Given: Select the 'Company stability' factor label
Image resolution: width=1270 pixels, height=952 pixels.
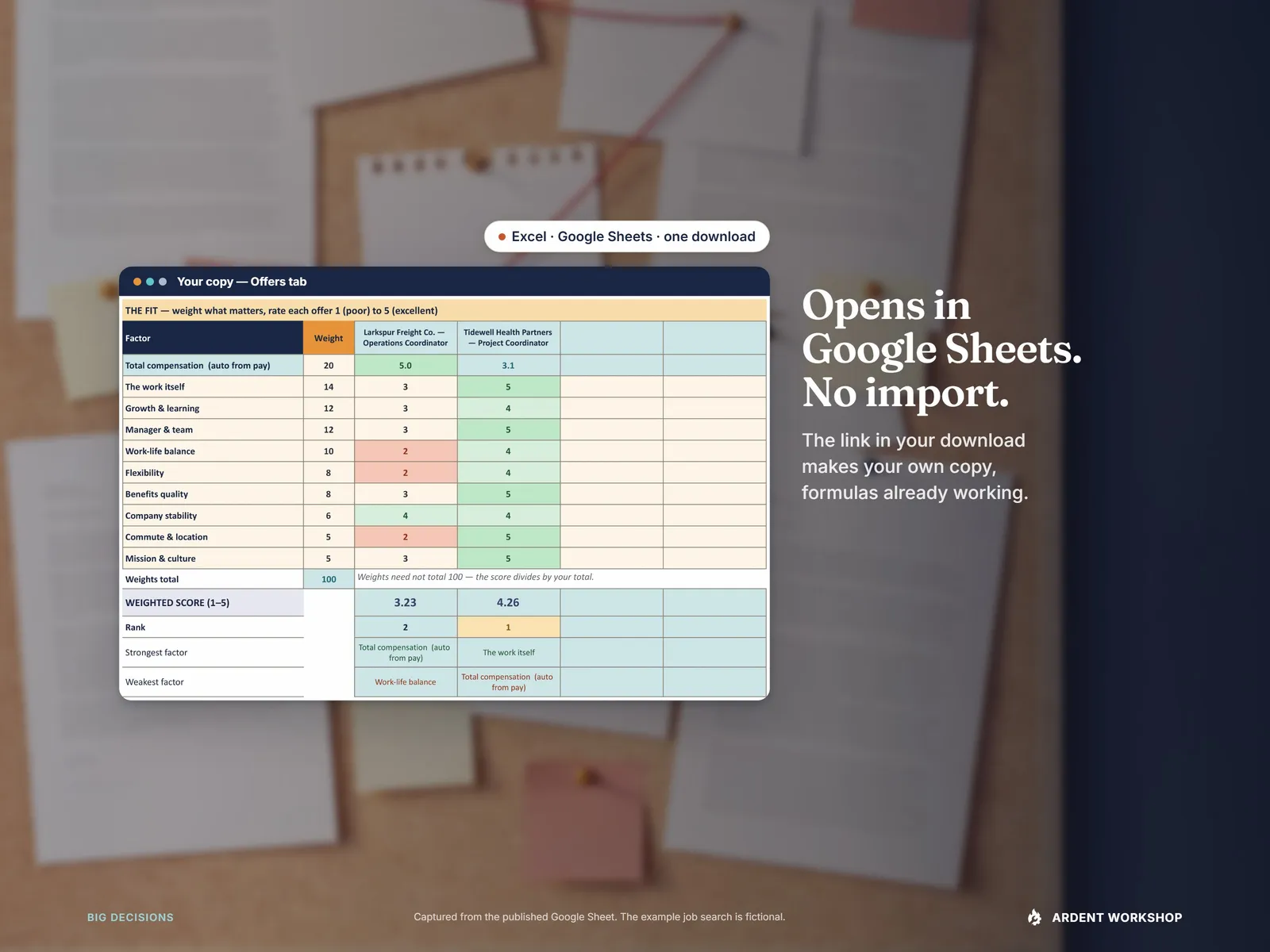Looking at the screenshot, I should point(213,516).
